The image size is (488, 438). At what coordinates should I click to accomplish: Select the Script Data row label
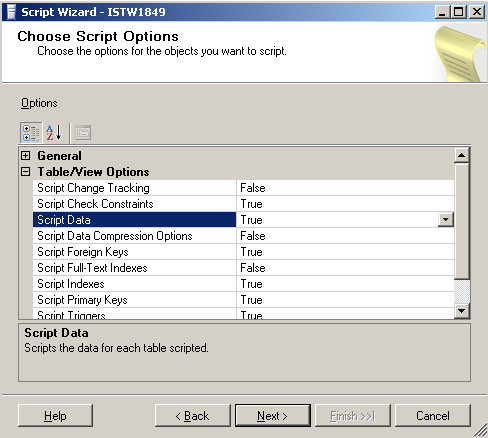point(134,220)
